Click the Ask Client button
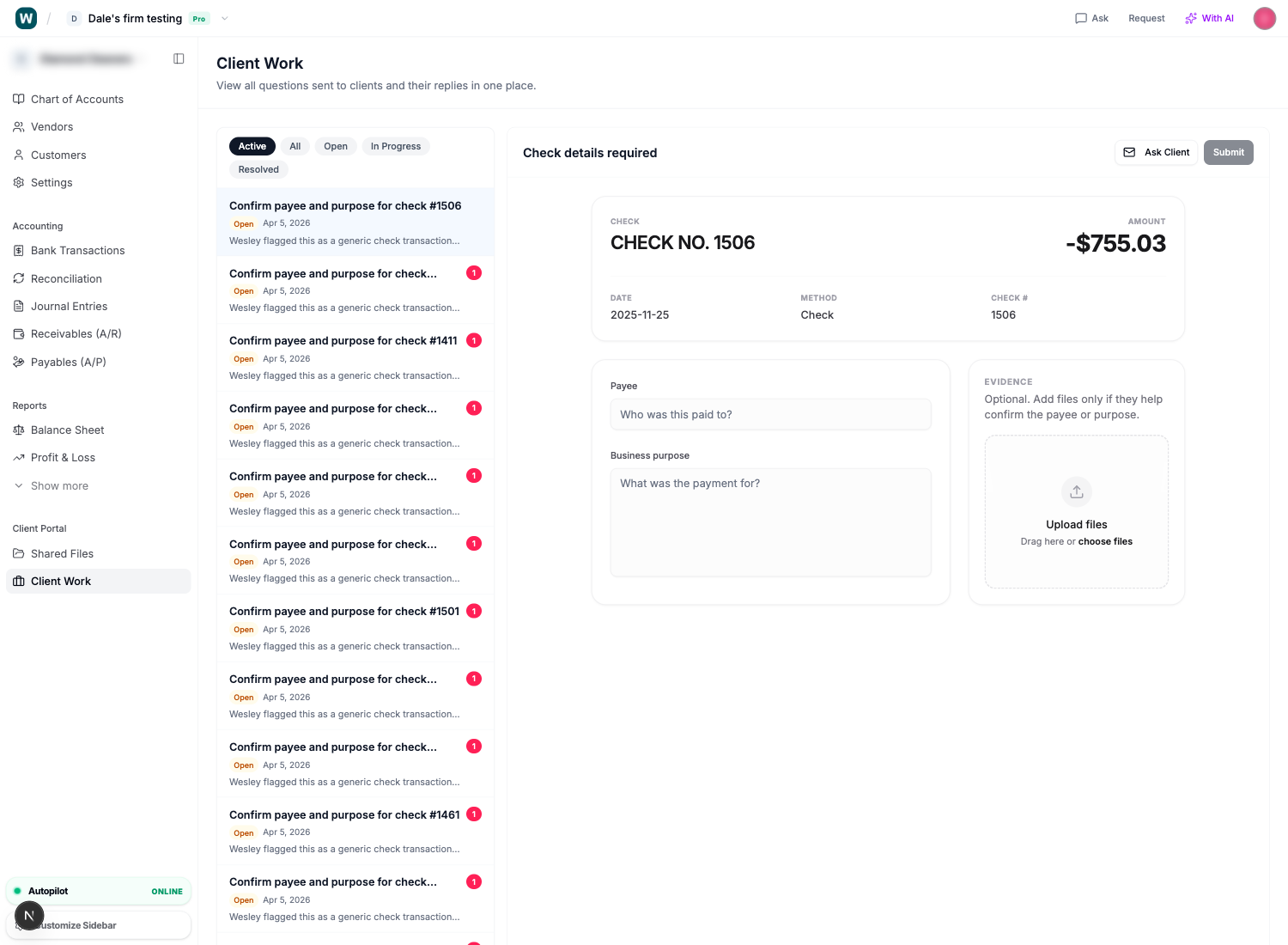The width and height of the screenshot is (1288, 945). 1156,152
